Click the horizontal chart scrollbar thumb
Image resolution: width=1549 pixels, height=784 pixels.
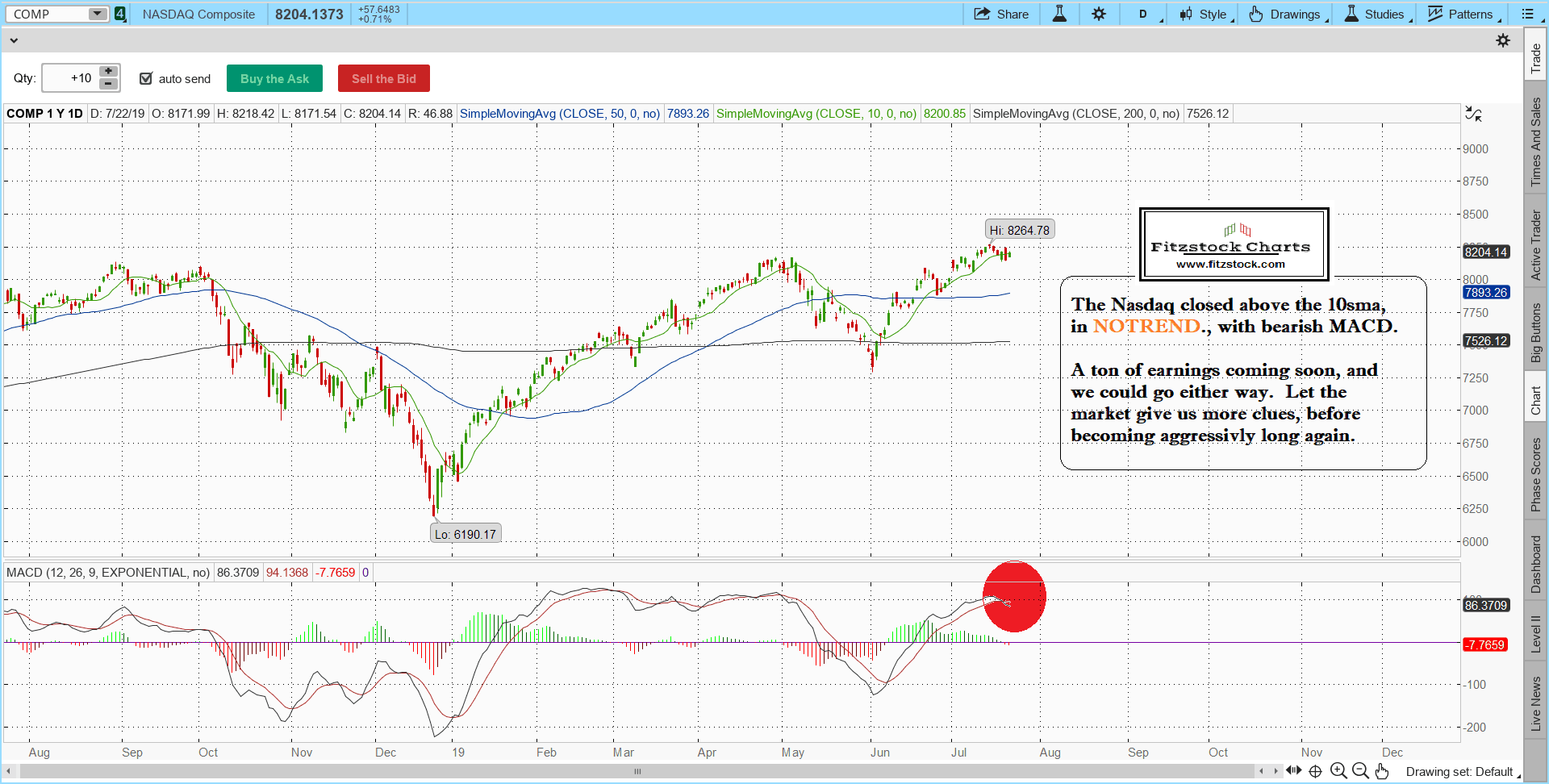pyautogui.click(x=637, y=771)
